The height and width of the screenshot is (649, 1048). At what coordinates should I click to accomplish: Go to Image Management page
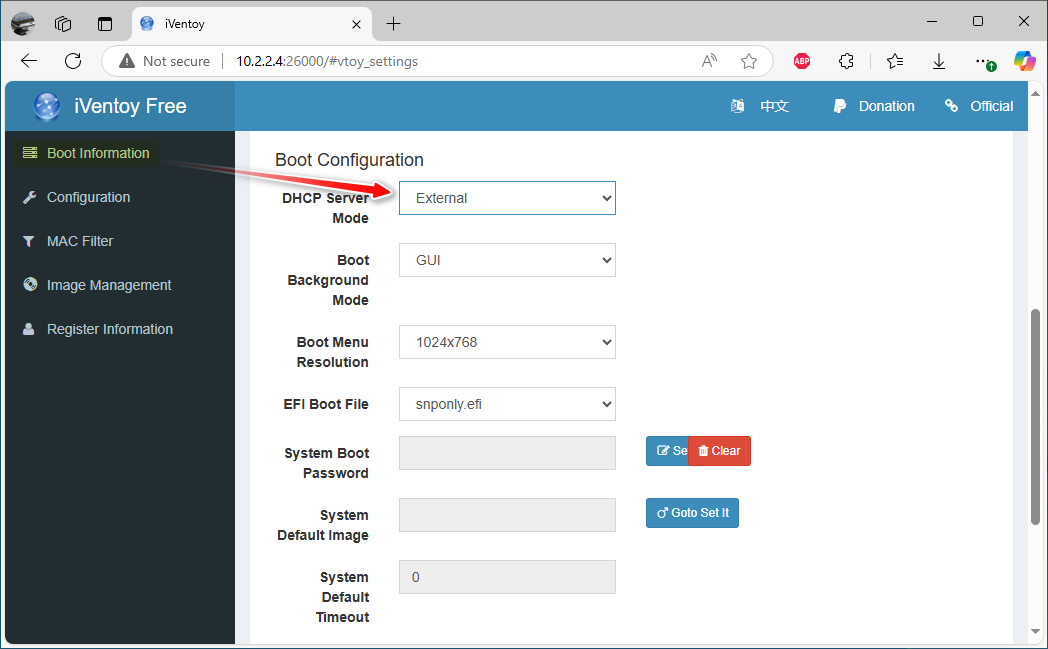[109, 285]
